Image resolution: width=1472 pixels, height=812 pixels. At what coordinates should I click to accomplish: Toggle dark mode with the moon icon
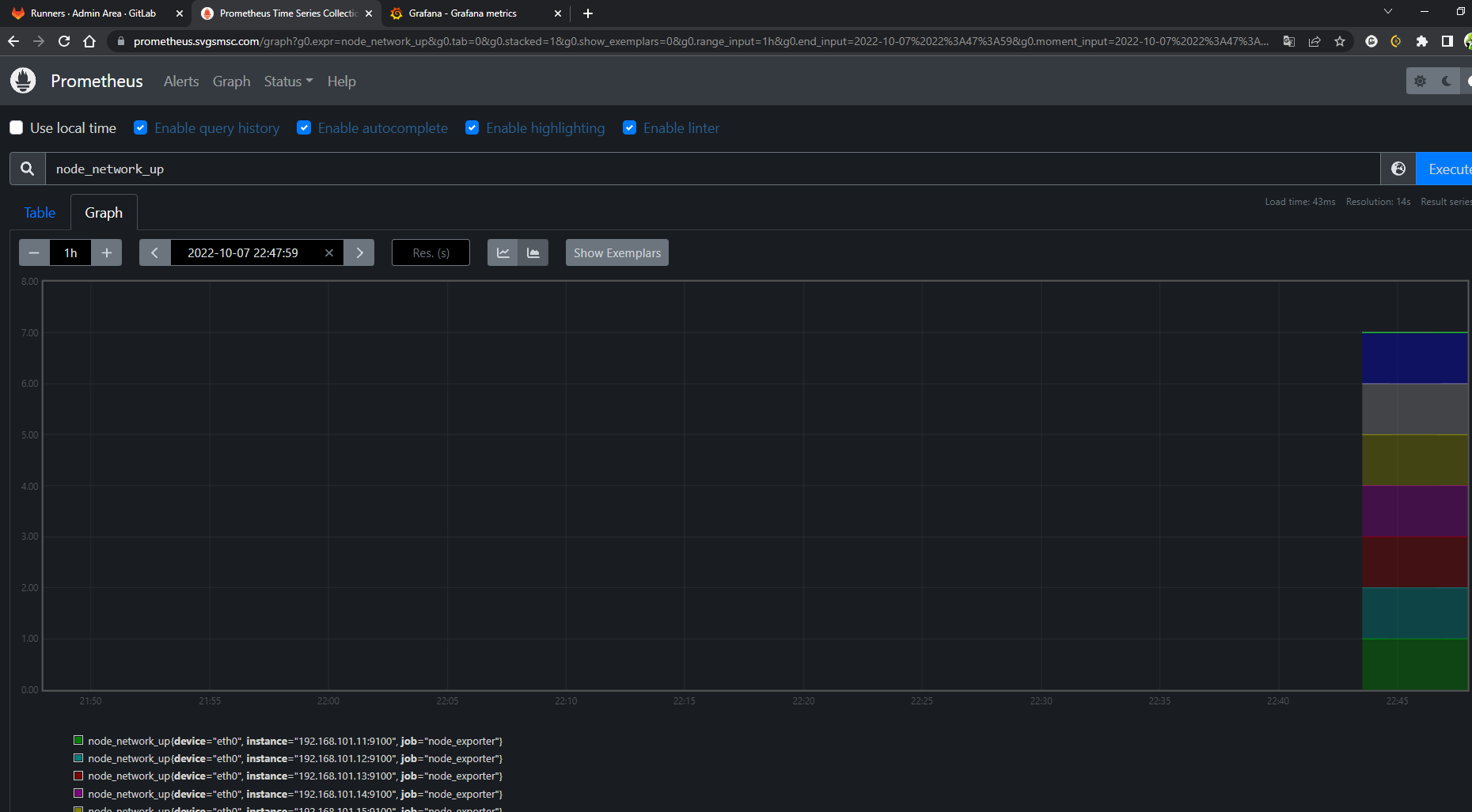pos(1447,80)
